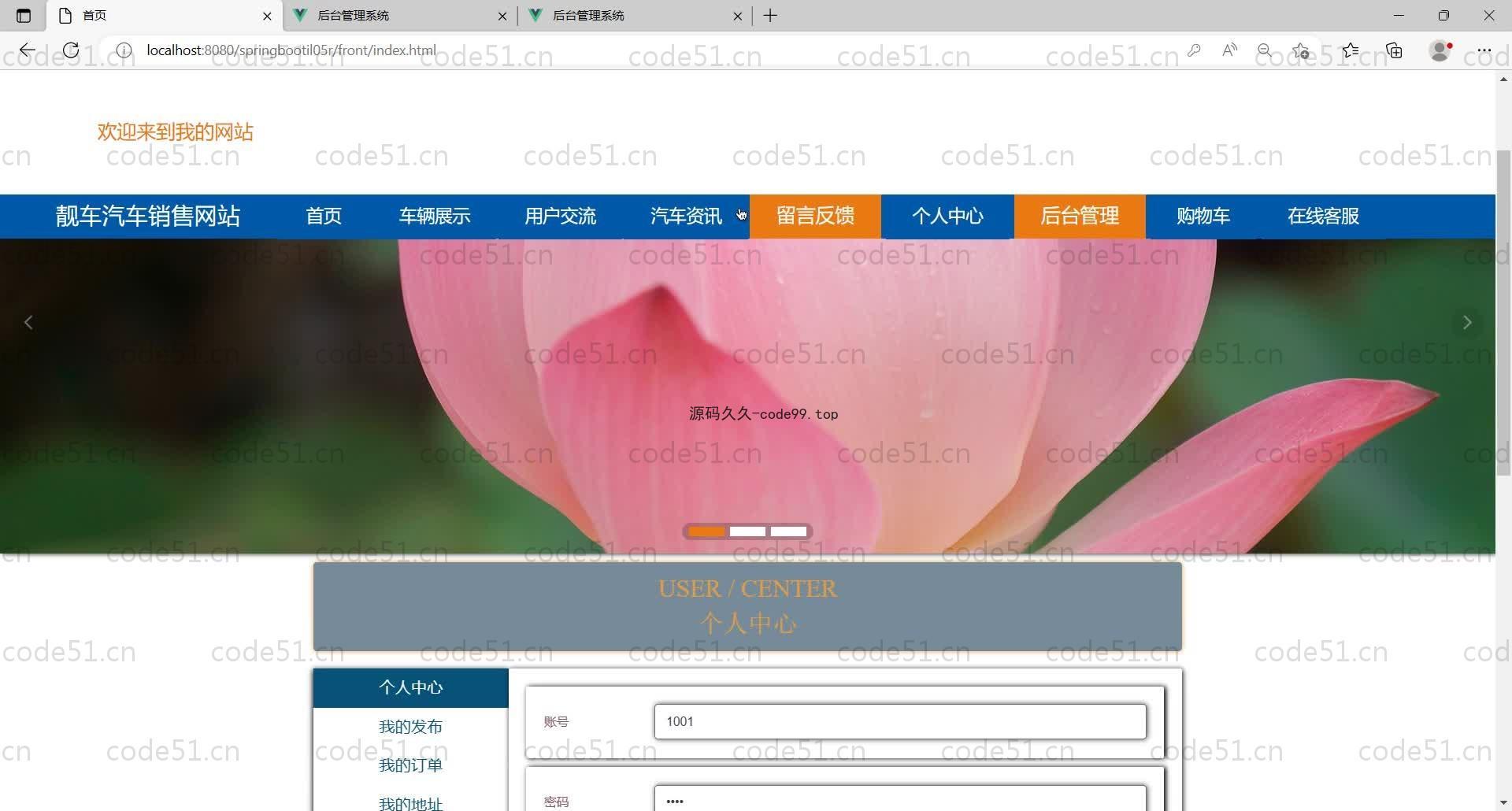Image resolution: width=1512 pixels, height=811 pixels.
Task: Show previous carousel slide arrow
Action: point(28,323)
